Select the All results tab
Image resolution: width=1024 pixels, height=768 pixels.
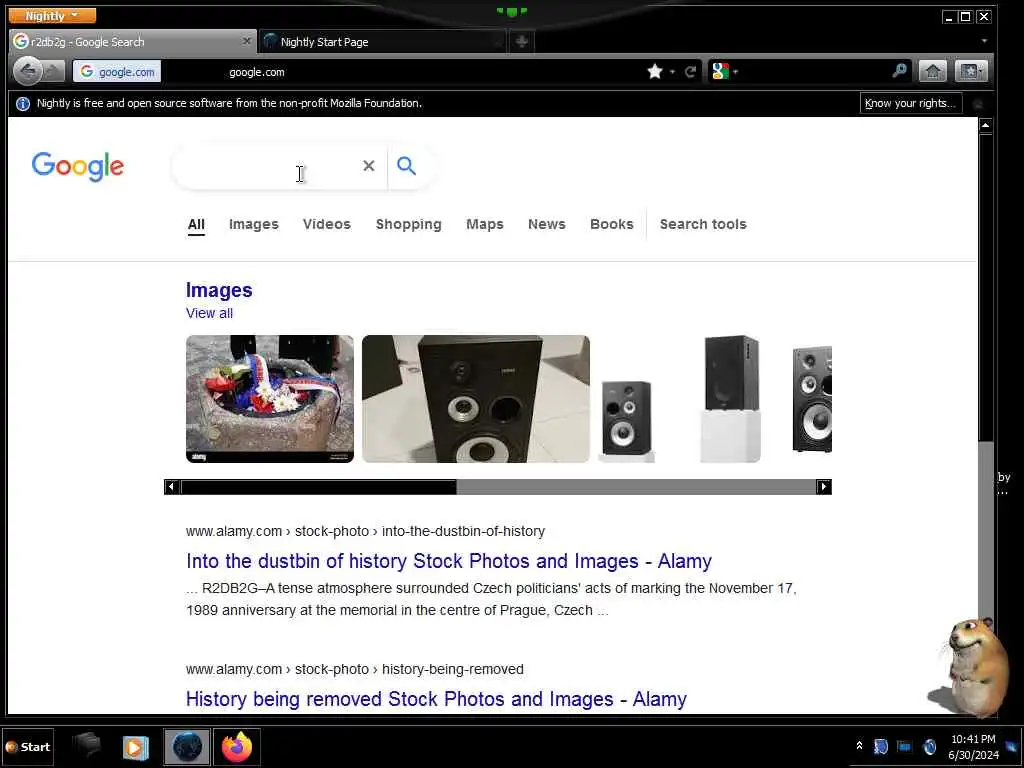(x=196, y=225)
